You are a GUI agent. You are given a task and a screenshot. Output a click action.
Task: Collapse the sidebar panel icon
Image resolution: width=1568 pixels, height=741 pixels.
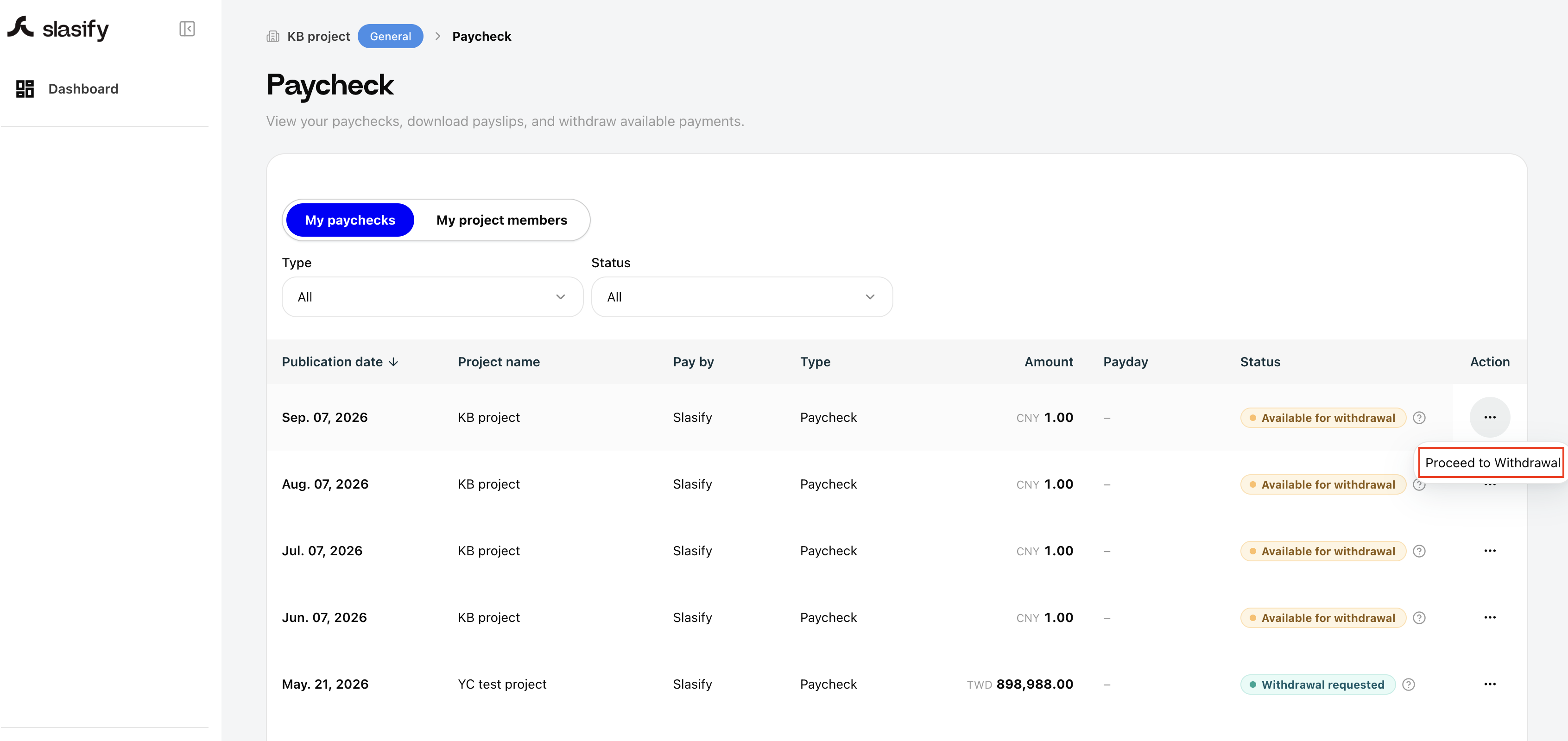187,29
